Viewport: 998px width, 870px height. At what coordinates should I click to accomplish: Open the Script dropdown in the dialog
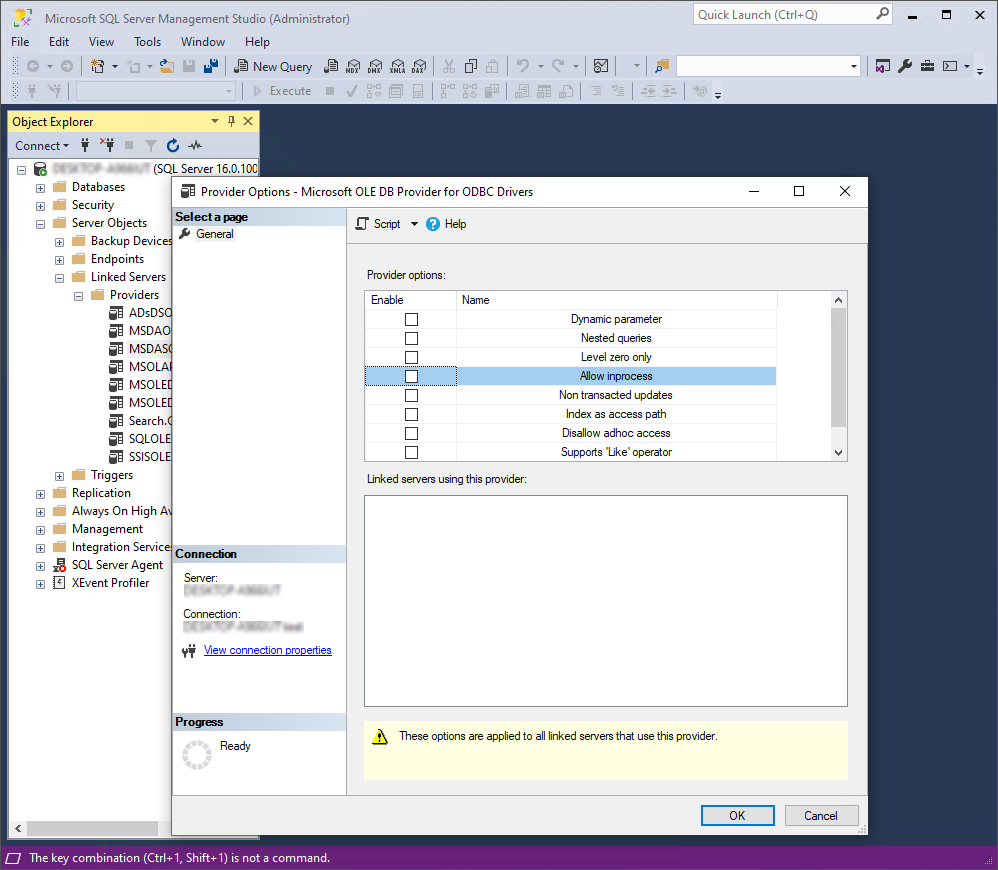pos(414,223)
